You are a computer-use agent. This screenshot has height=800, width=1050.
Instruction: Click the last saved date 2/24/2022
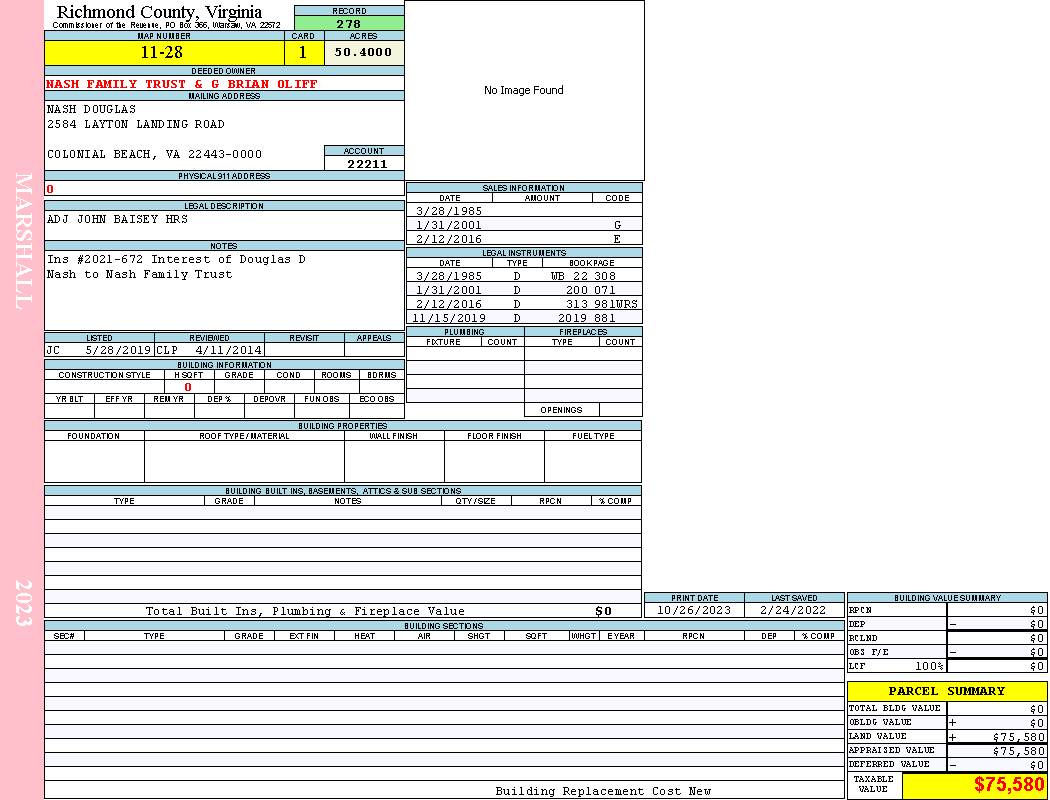793,610
